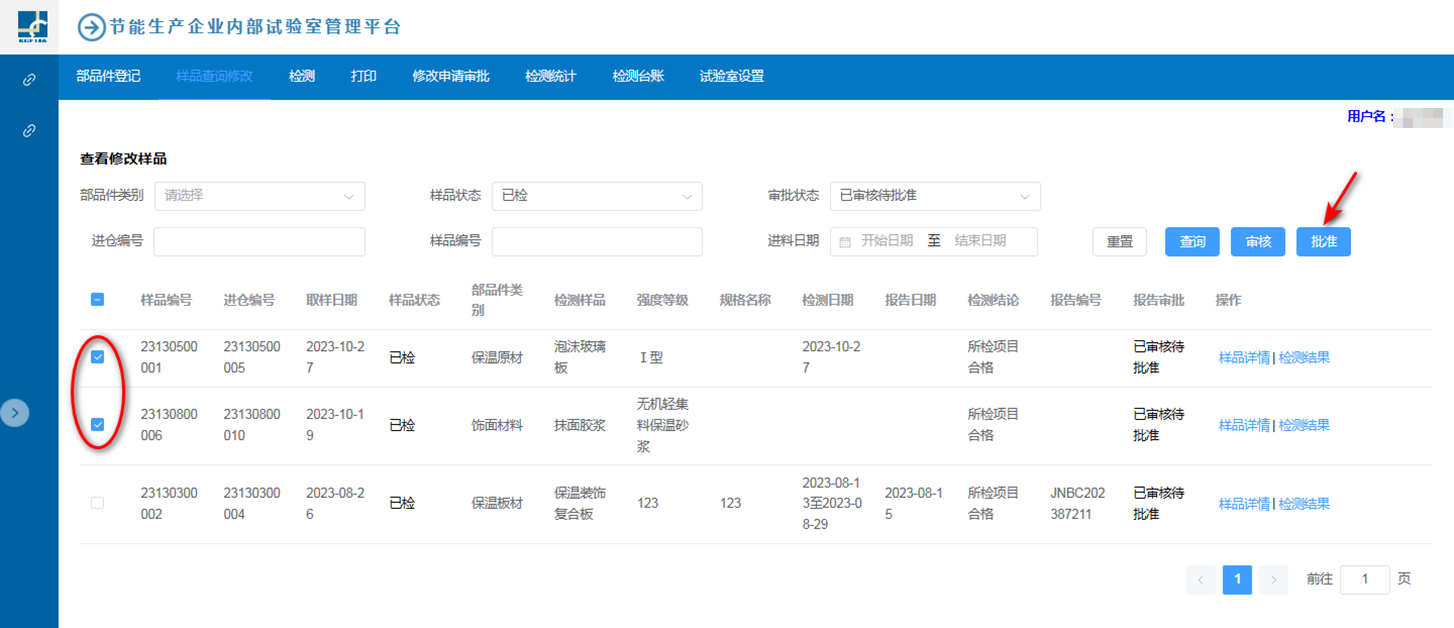Uncheck the row for sample 23130500001
1454x628 pixels.
[x=98, y=358]
